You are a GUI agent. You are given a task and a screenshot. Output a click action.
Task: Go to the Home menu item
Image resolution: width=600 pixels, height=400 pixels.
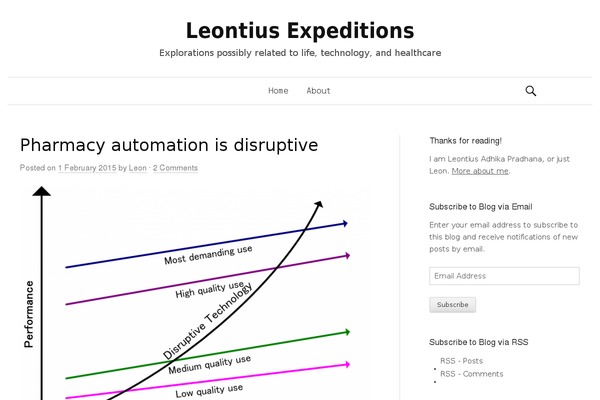[x=278, y=91]
